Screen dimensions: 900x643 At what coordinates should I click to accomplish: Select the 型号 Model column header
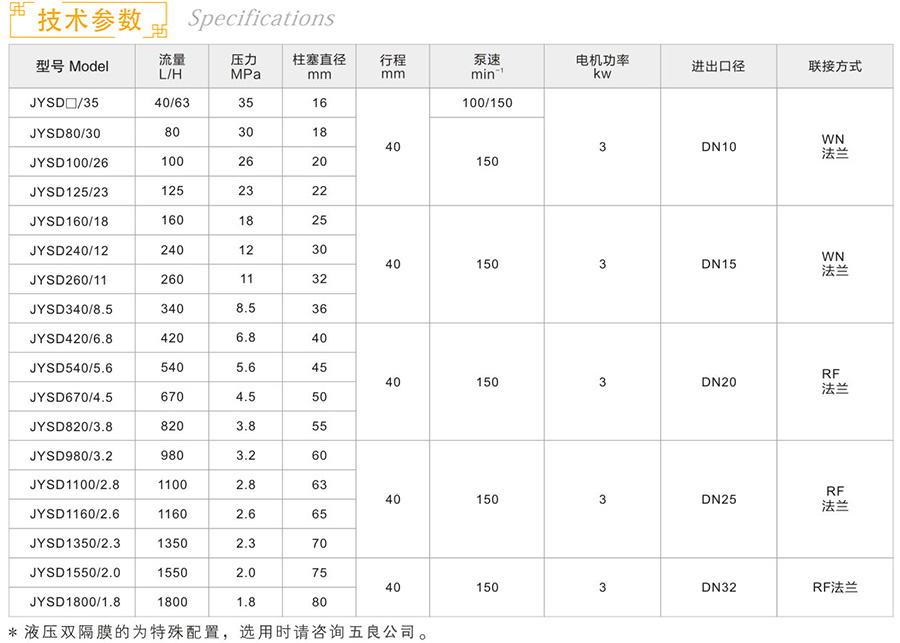coord(72,66)
